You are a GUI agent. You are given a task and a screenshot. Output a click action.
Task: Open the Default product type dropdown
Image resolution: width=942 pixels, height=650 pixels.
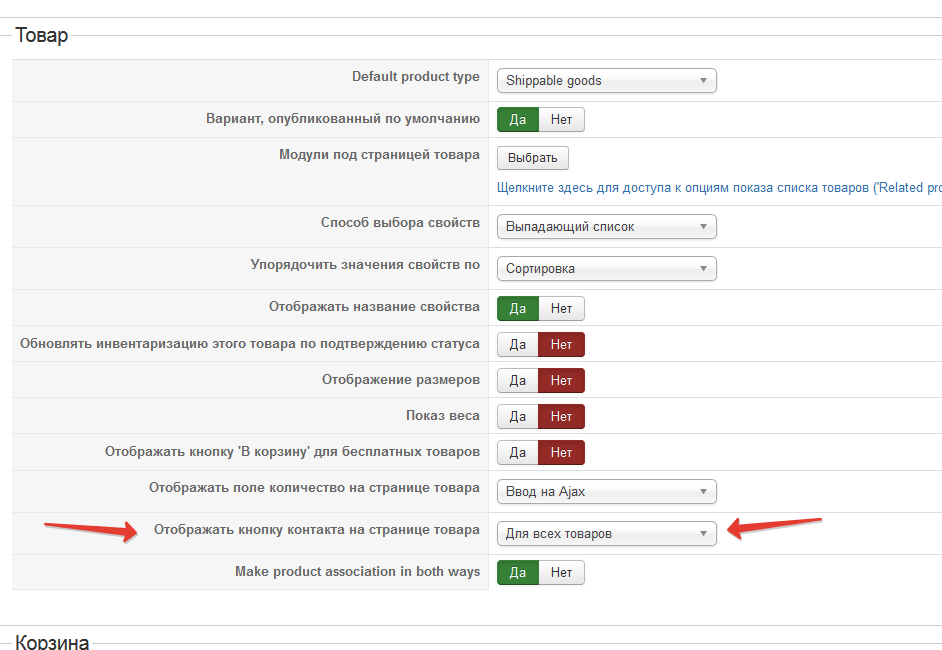[607, 80]
